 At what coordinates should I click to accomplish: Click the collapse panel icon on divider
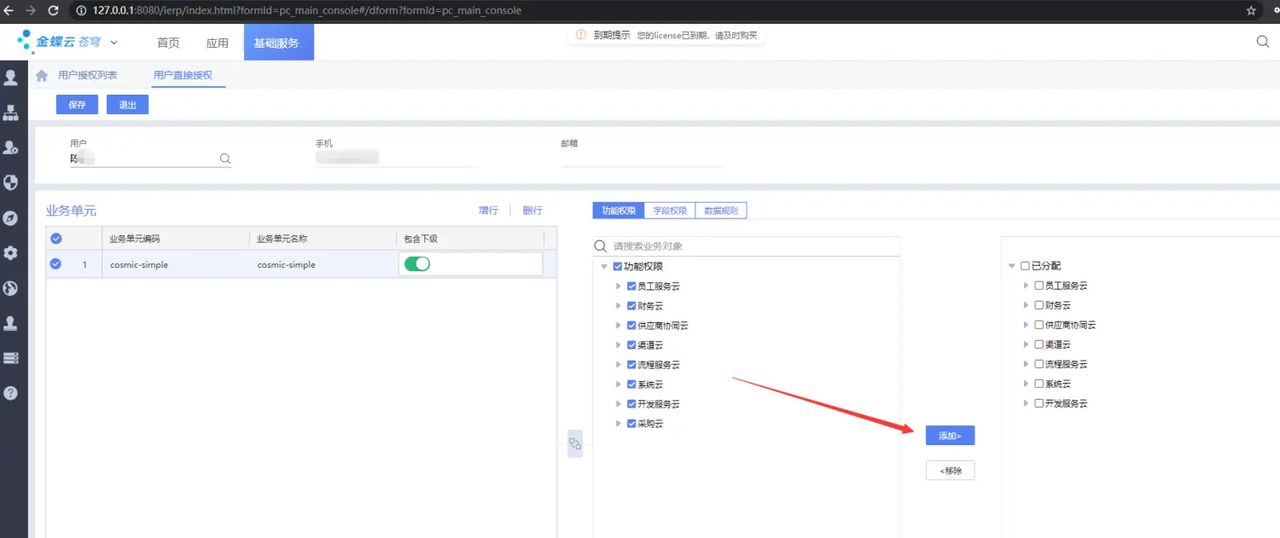[x=575, y=444]
